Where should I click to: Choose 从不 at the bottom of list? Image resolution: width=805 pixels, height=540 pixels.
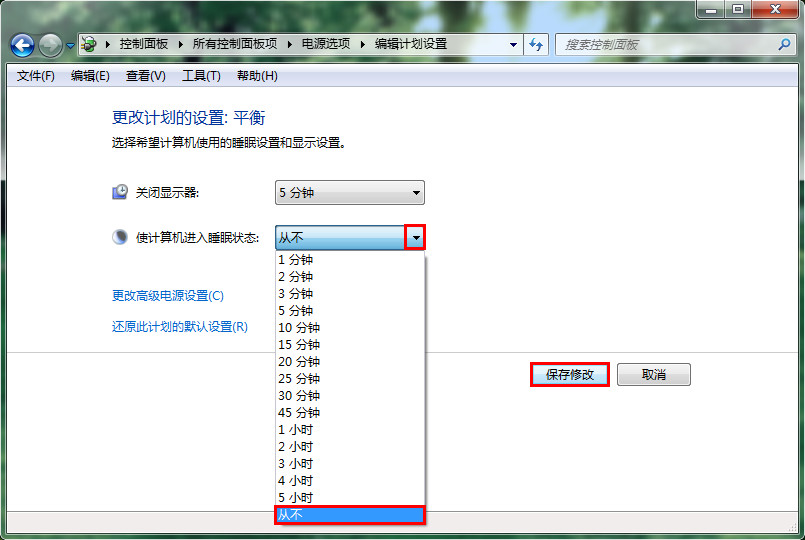(349, 515)
